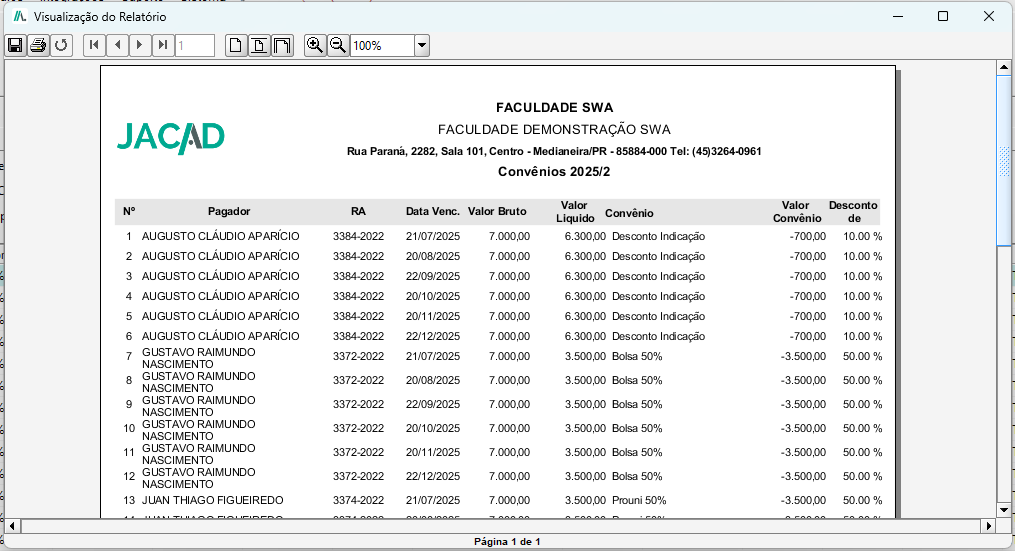Click the zoom percentage field showing 100%
1015x551 pixels.
[x=383, y=46]
